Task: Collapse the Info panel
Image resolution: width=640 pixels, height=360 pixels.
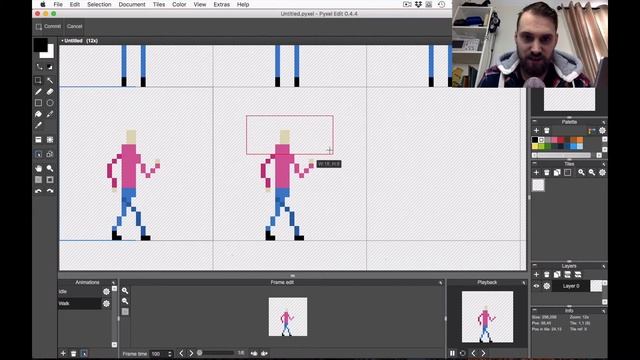Action: tap(535, 310)
